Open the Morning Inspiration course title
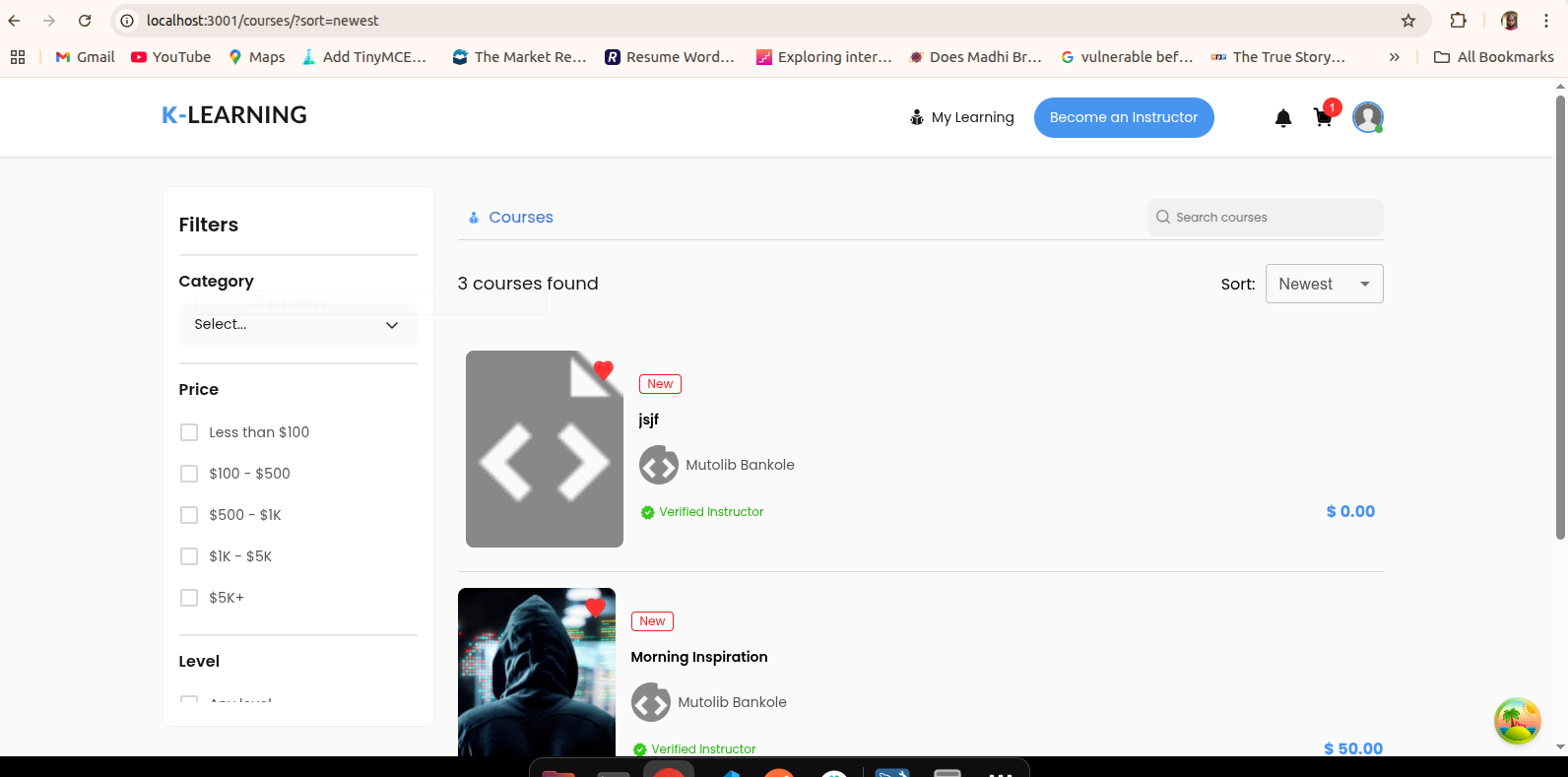Screen dimensions: 1568x777 (698, 657)
